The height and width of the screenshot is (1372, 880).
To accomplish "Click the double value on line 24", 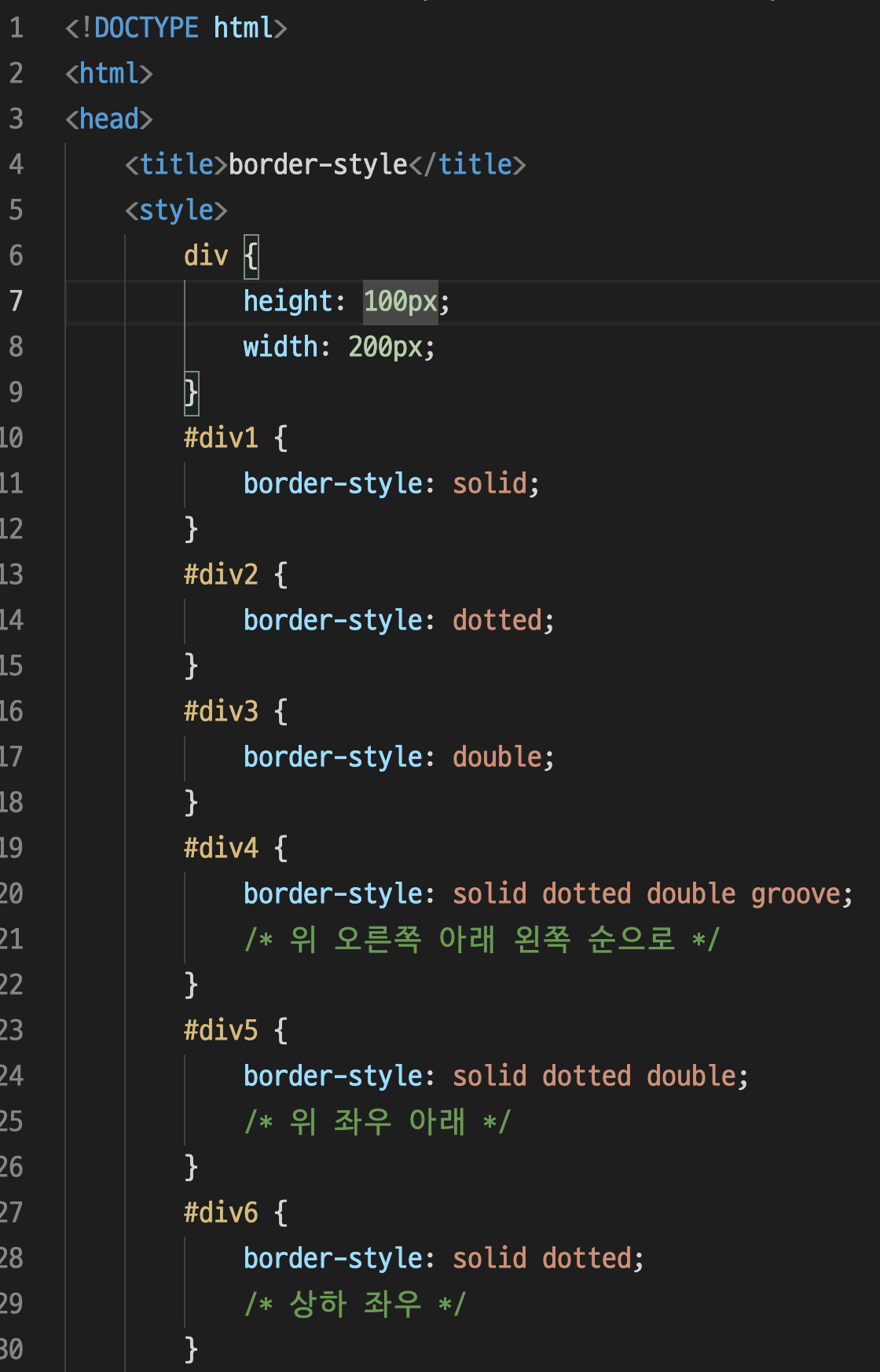I will pyautogui.click(x=691, y=1077).
